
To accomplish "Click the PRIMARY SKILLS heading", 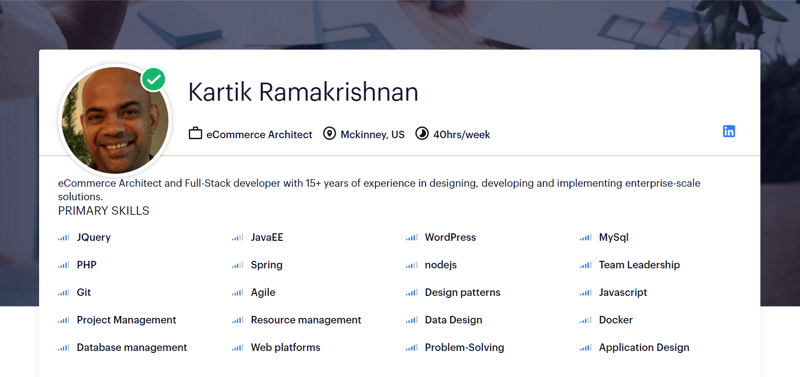I will tap(104, 211).
